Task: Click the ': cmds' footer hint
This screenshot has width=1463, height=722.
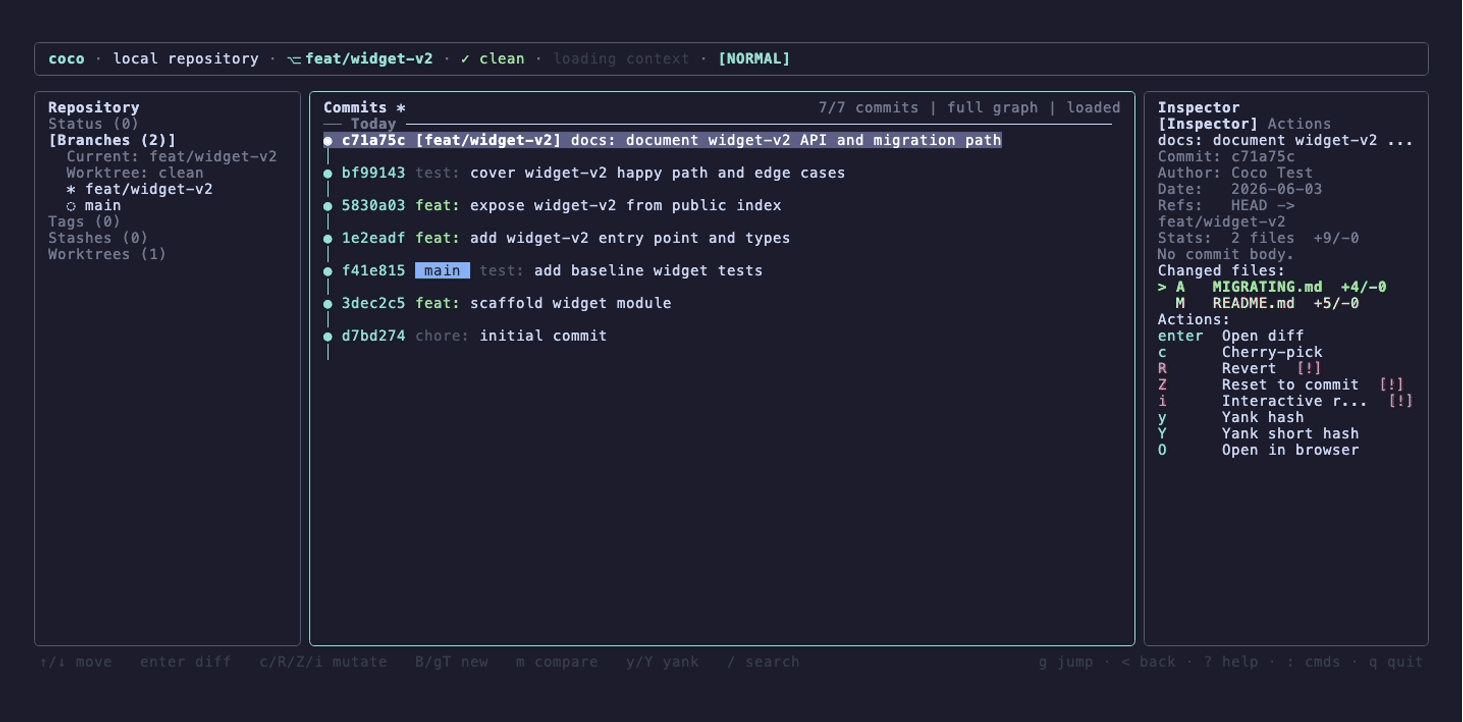Action: click(1313, 662)
